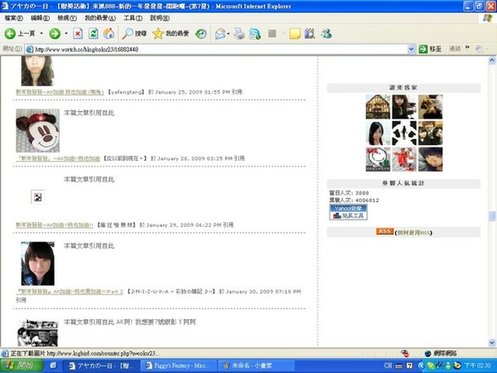Open the Search magnifier tool
Viewport: 497px width, 373px height.
(x=134, y=33)
